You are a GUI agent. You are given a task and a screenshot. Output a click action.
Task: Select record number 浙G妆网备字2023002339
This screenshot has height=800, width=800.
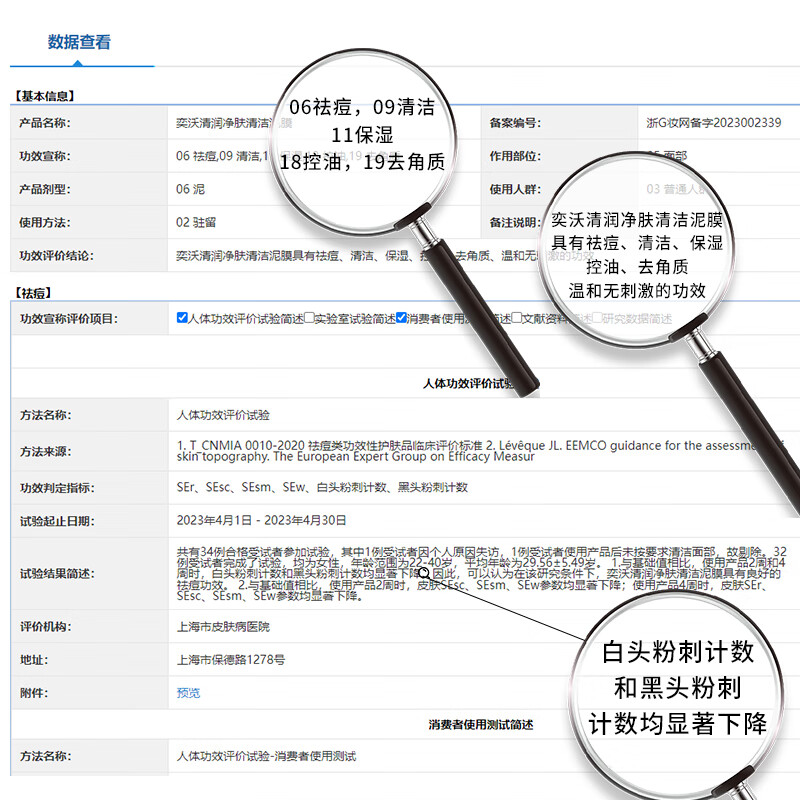[713, 122]
